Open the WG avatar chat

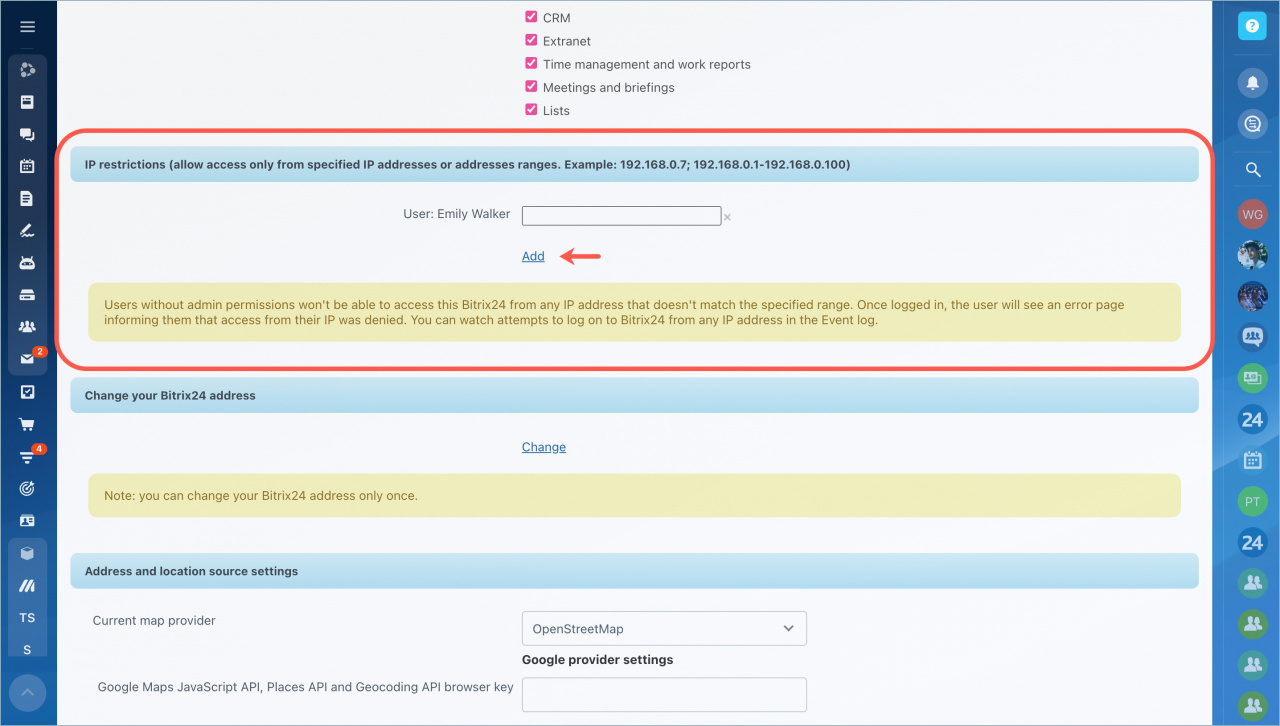click(x=1252, y=214)
